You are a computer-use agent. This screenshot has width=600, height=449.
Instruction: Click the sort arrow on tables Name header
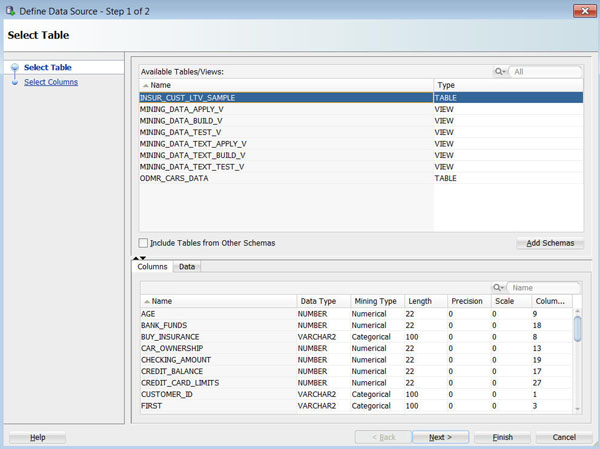pos(145,86)
